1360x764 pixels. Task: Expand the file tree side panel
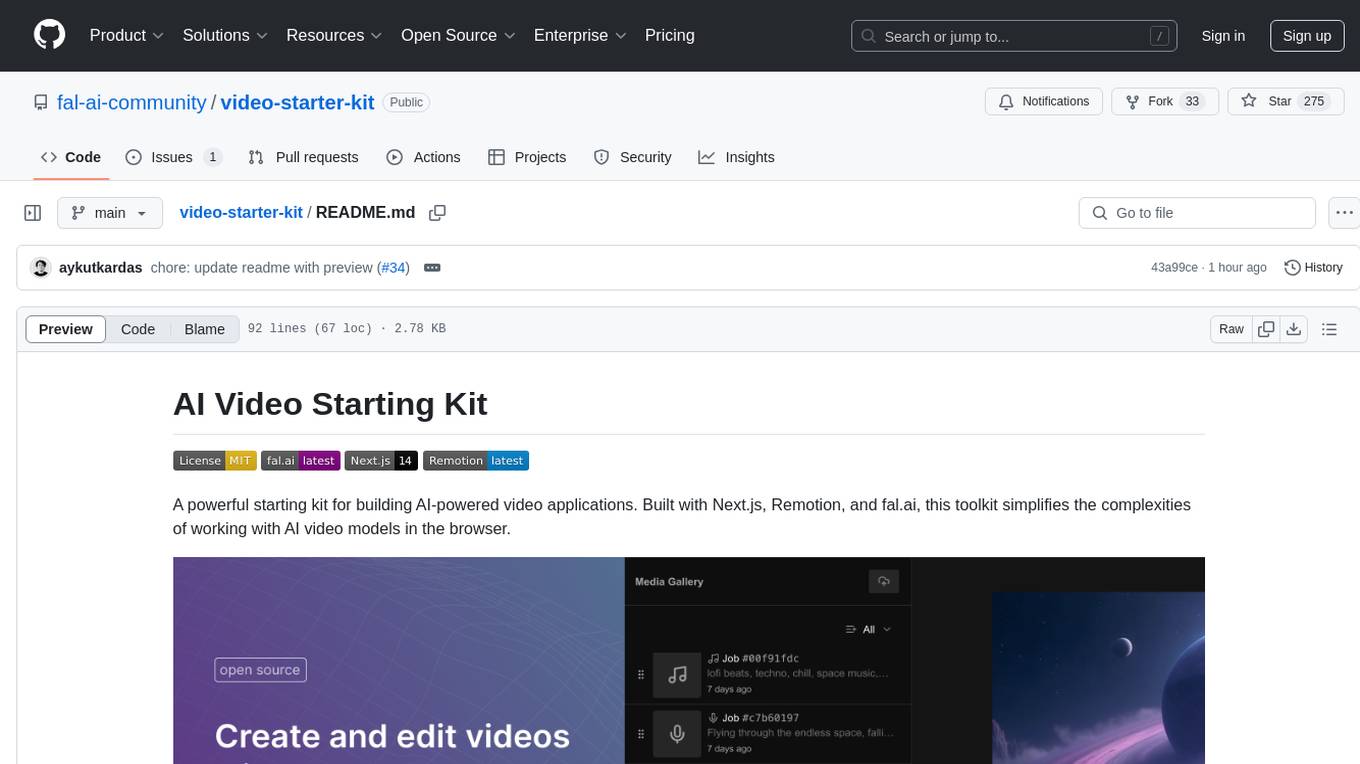33,213
